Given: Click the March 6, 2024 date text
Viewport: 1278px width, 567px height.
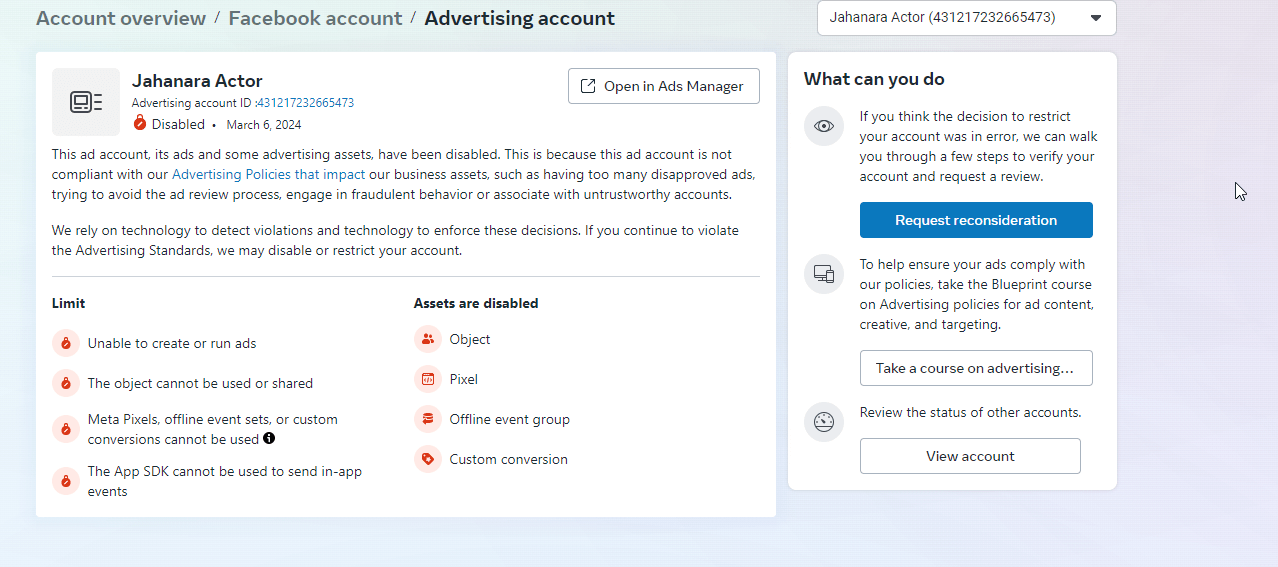Looking at the screenshot, I should pos(264,125).
